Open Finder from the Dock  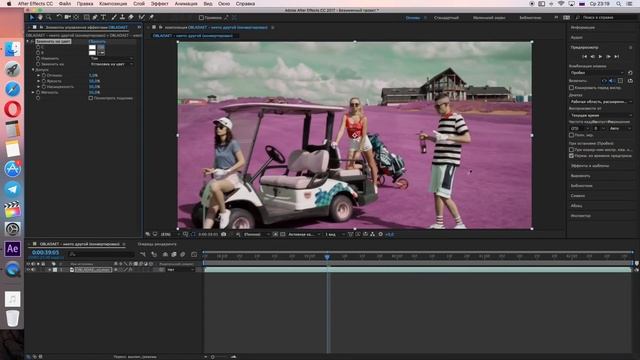click(13, 49)
